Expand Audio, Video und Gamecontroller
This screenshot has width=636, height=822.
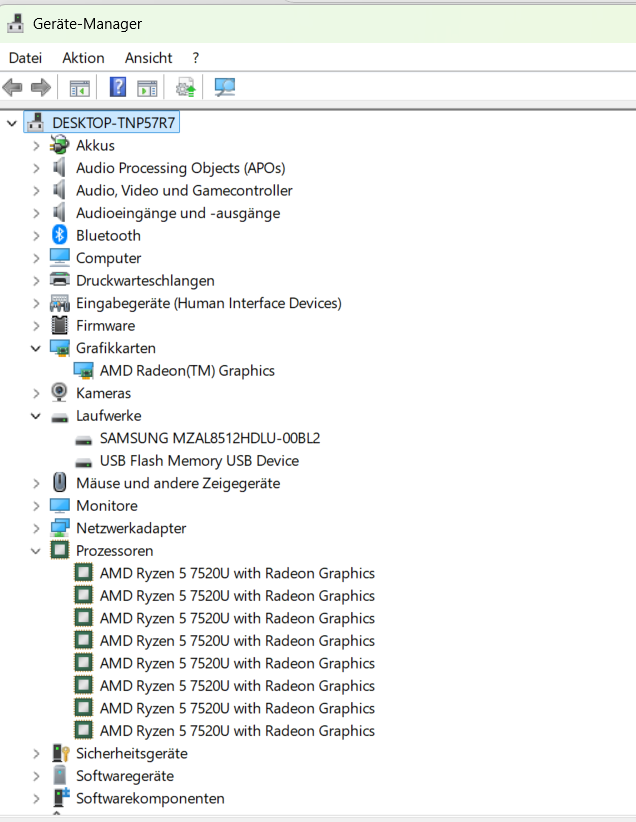[x=36, y=191]
